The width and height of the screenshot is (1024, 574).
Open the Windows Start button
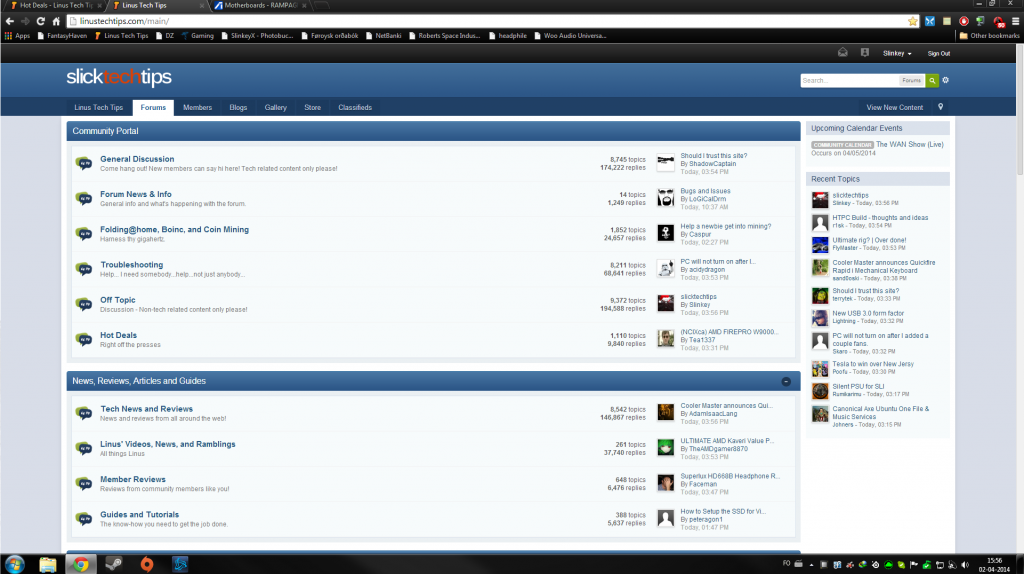click(14, 564)
